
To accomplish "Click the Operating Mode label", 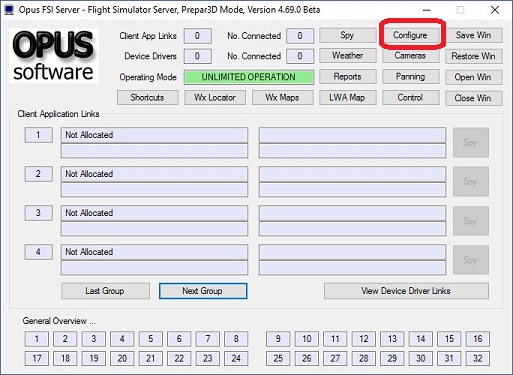I will tap(148, 77).
